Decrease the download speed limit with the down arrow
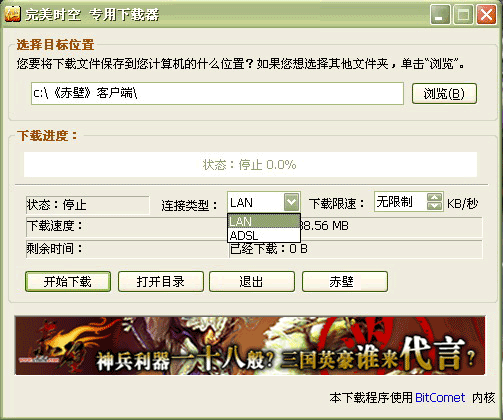503x420 pixels. (x=435, y=206)
